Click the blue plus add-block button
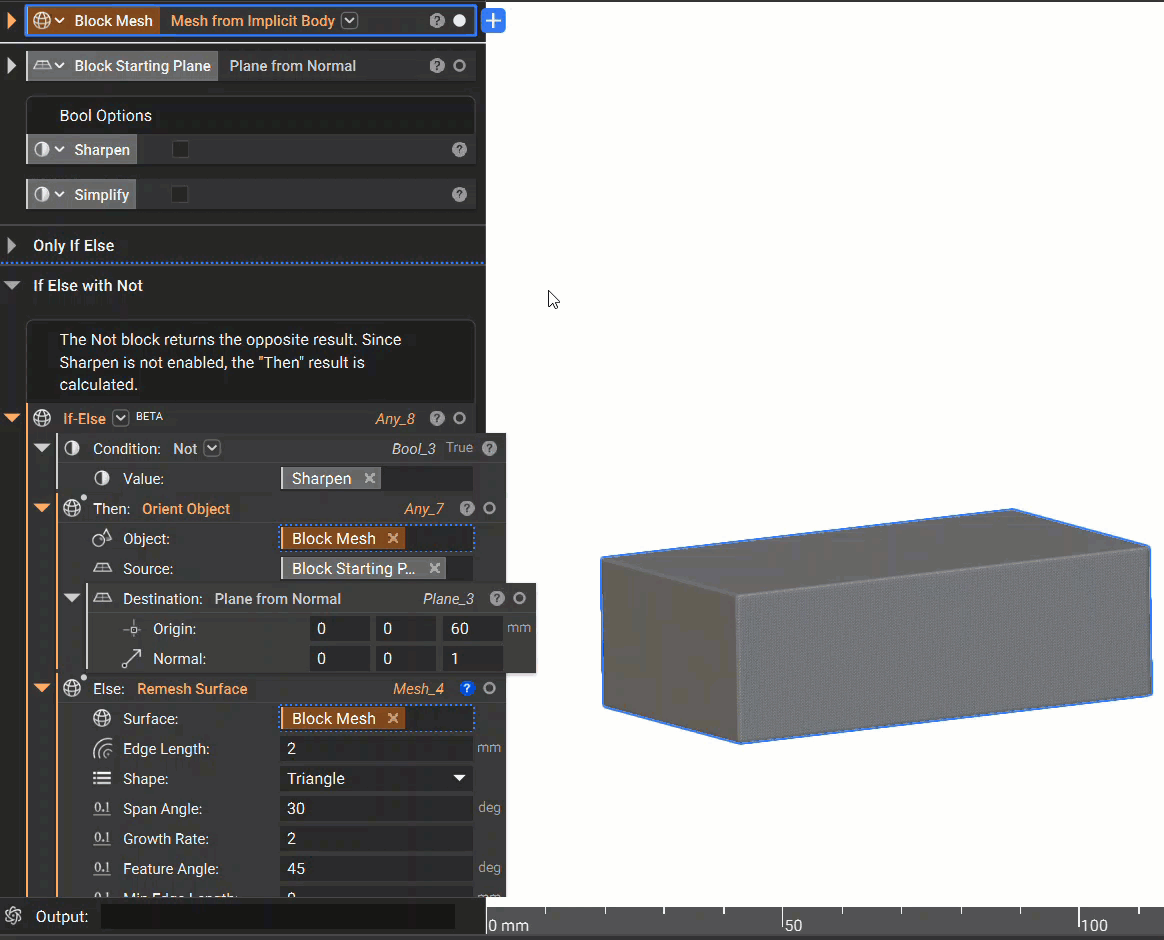This screenshot has width=1164, height=940. (x=494, y=21)
